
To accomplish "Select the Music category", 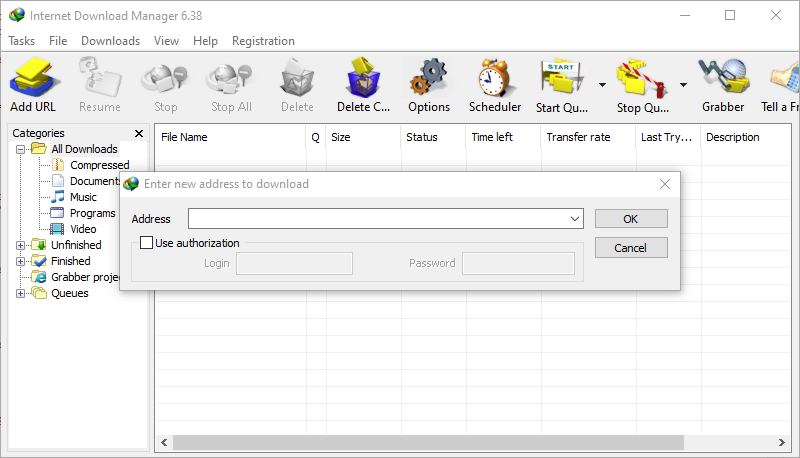I will pyautogui.click(x=83, y=197).
